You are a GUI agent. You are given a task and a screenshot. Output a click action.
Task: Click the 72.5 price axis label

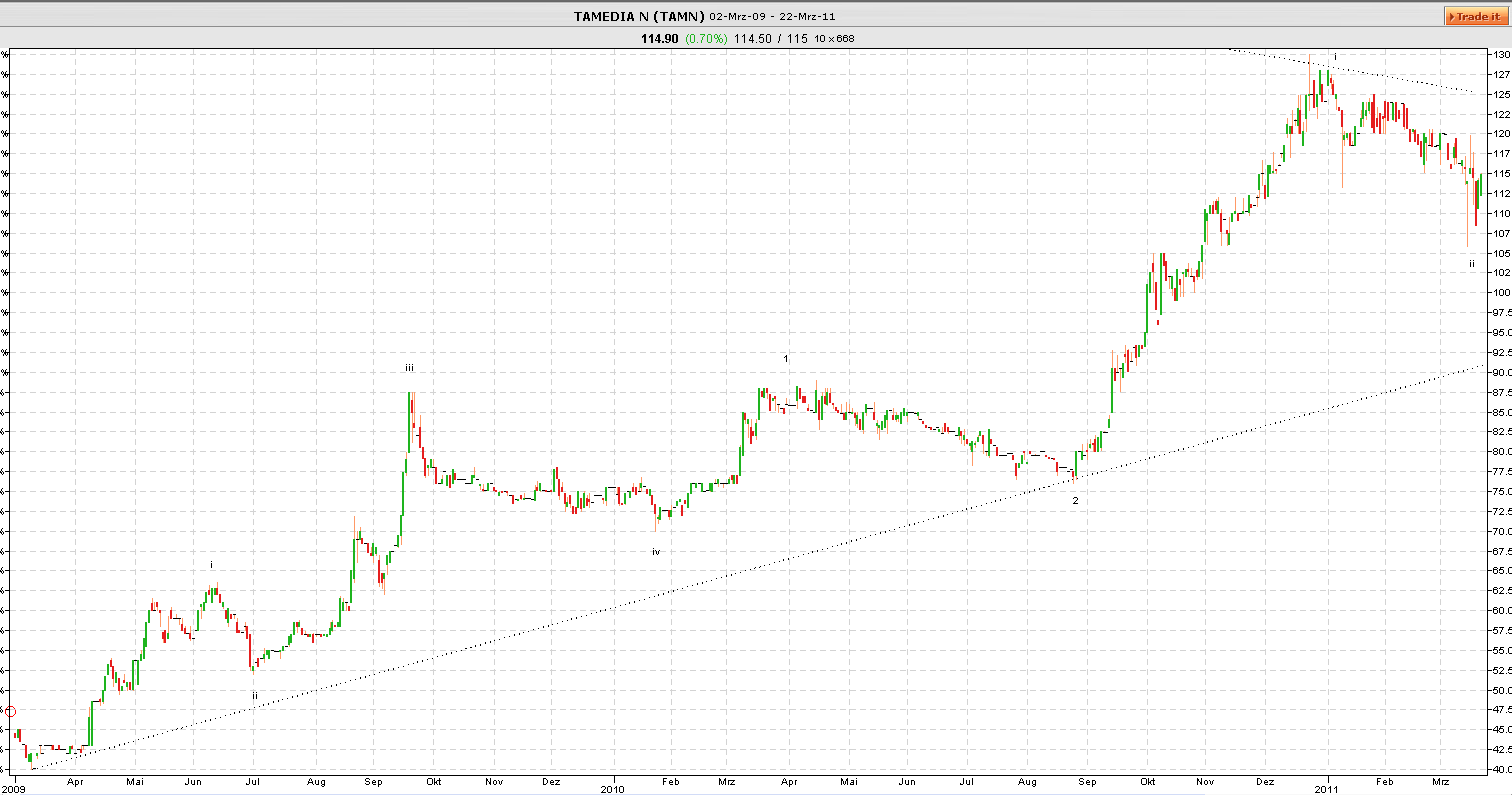(1501, 511)
